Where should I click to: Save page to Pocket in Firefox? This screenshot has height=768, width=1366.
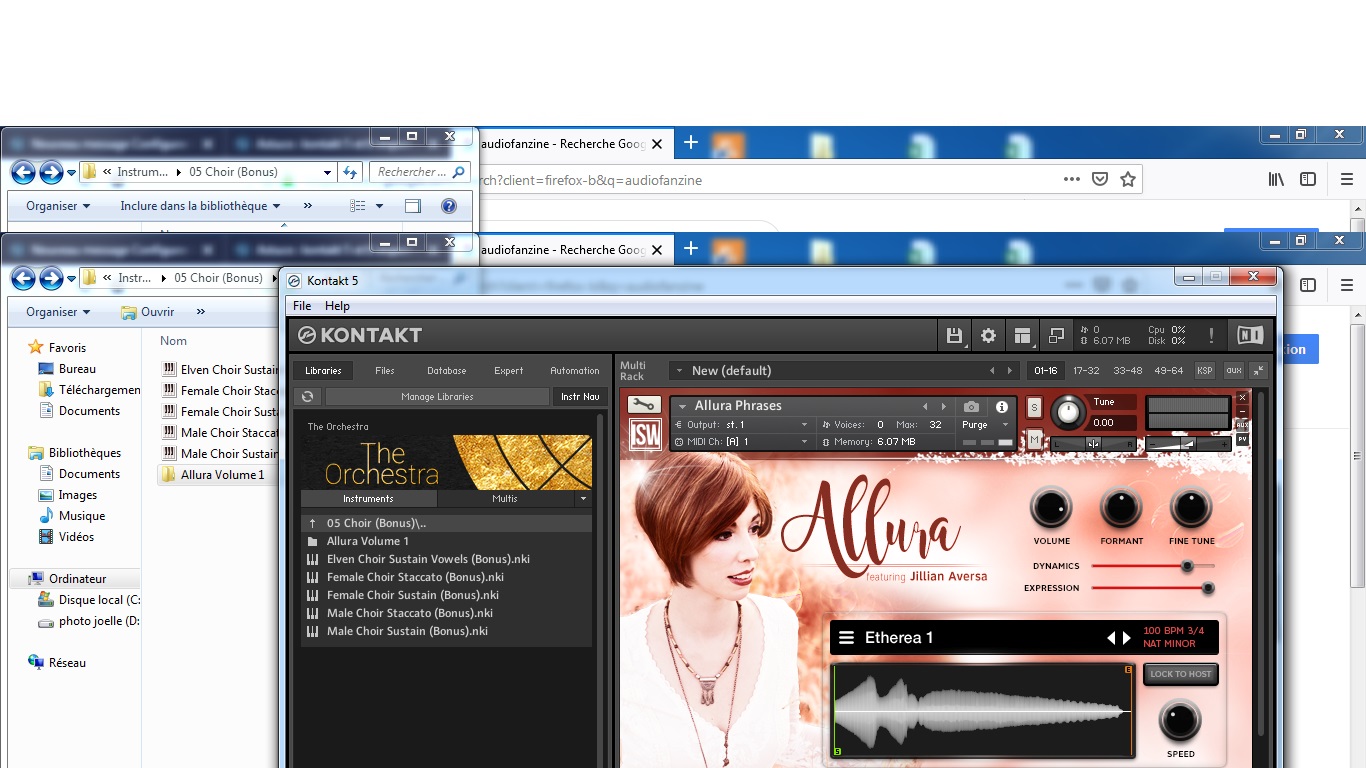tap(1100, 179)
